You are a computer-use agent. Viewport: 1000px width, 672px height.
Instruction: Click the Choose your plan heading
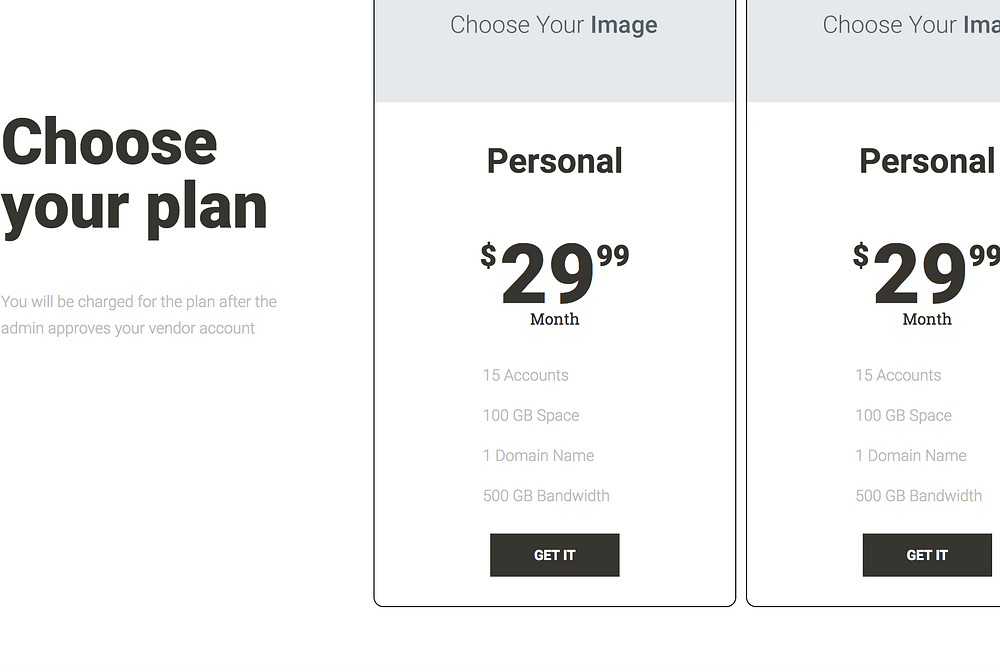[x=135, y=175]
